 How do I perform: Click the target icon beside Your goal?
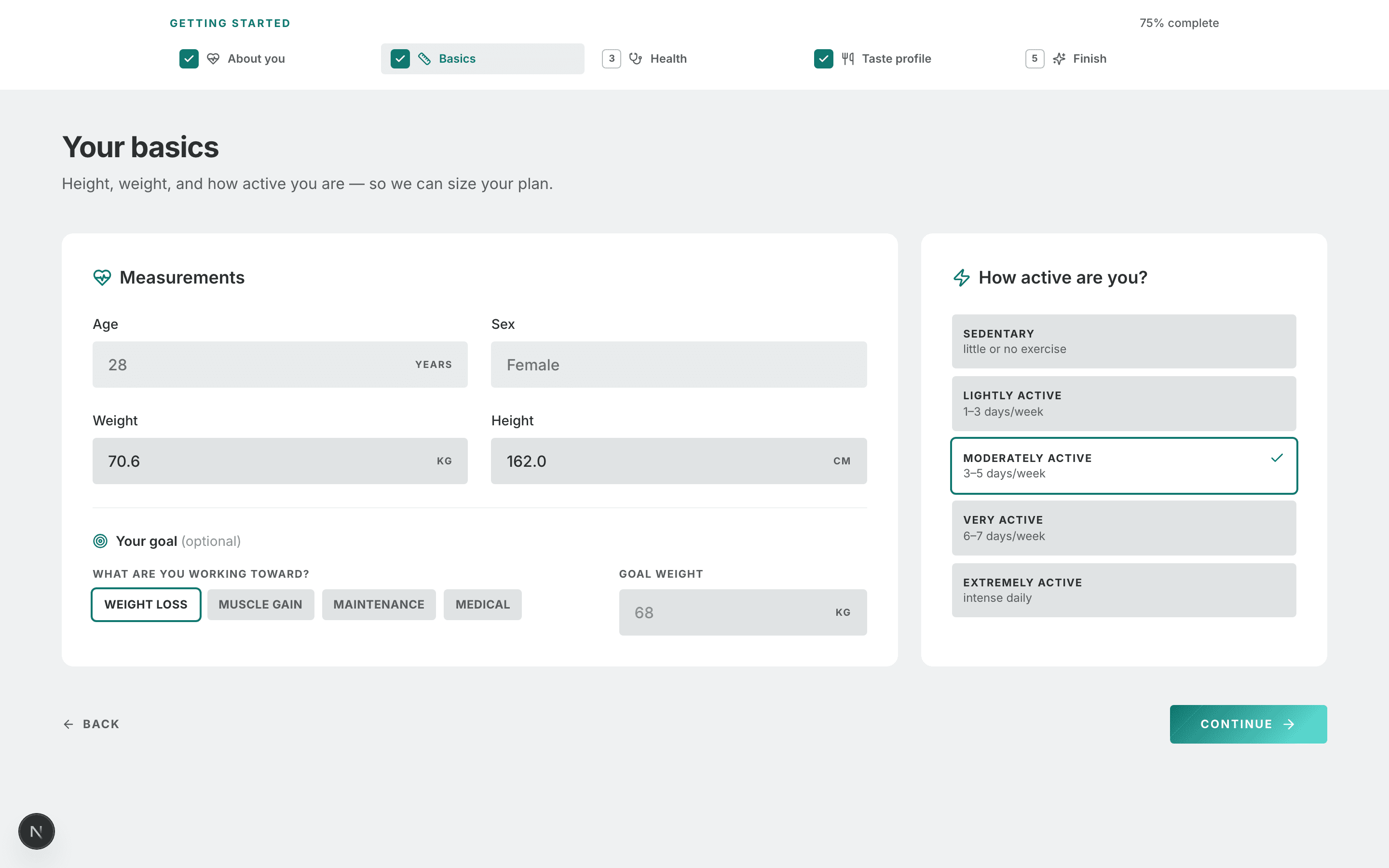point(100,541)
